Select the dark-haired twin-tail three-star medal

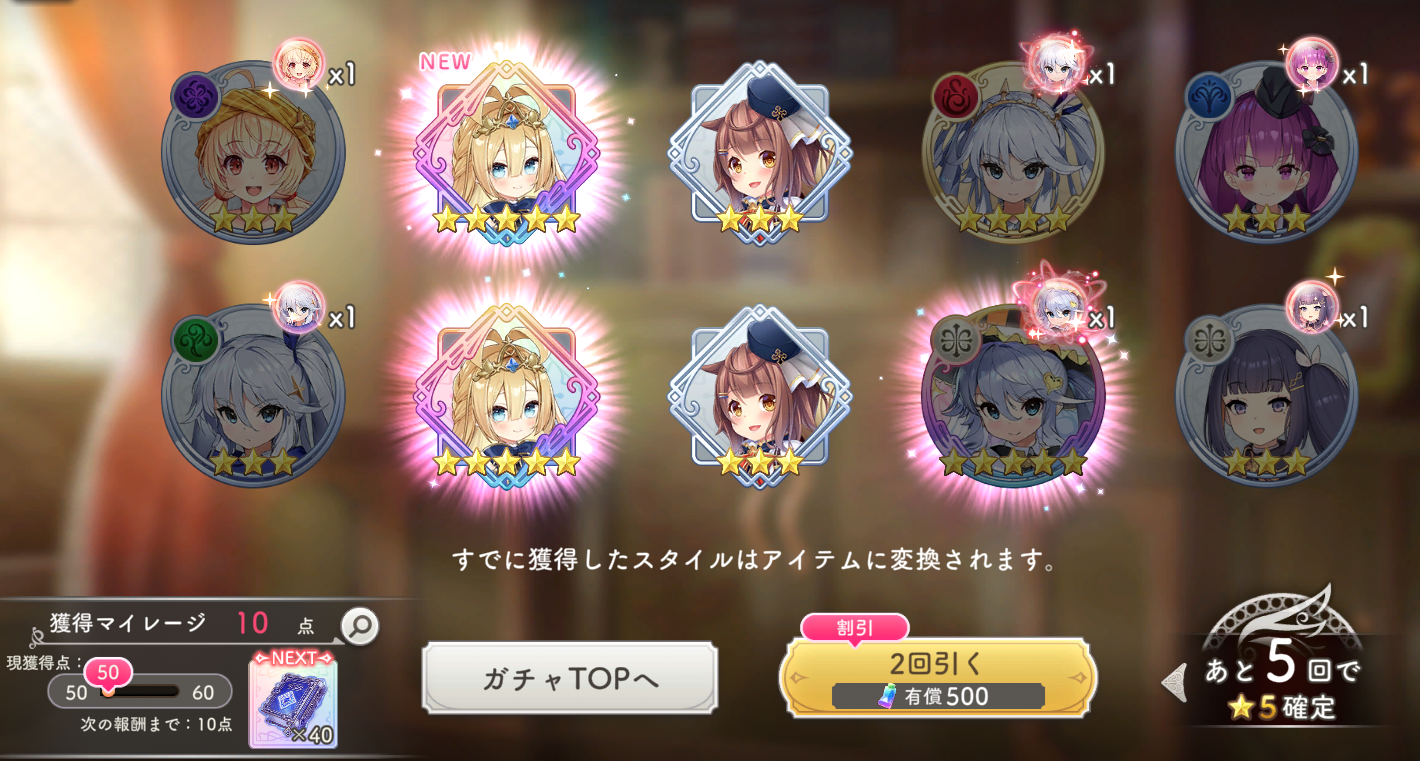click(x=1266, y=396)
